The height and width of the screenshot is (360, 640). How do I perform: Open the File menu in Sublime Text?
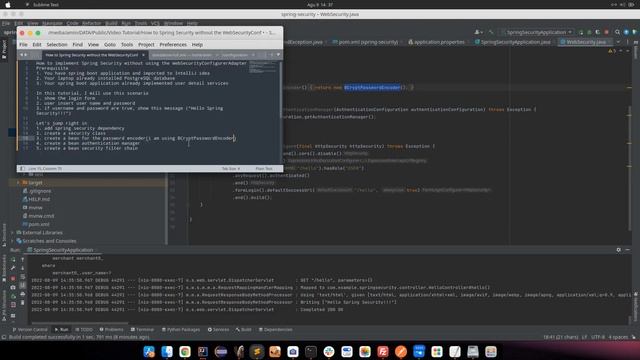pos(23,44)
